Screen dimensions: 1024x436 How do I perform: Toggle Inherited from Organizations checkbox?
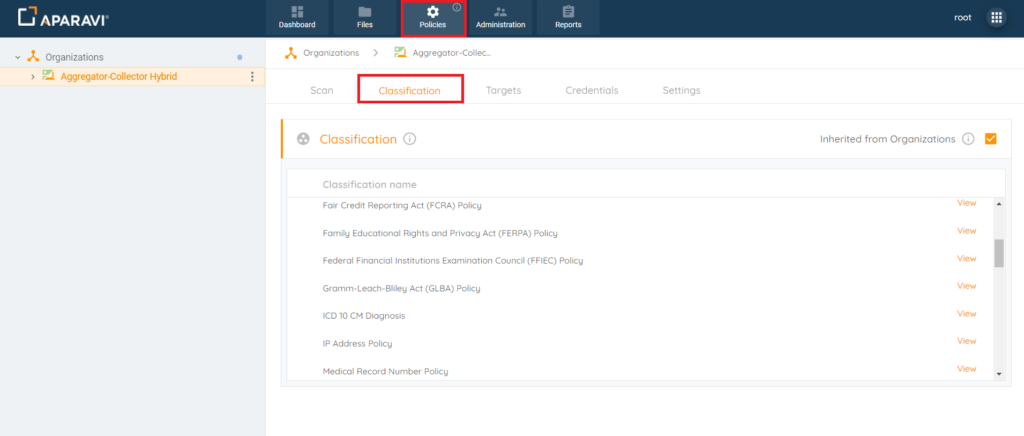[991, 139]
